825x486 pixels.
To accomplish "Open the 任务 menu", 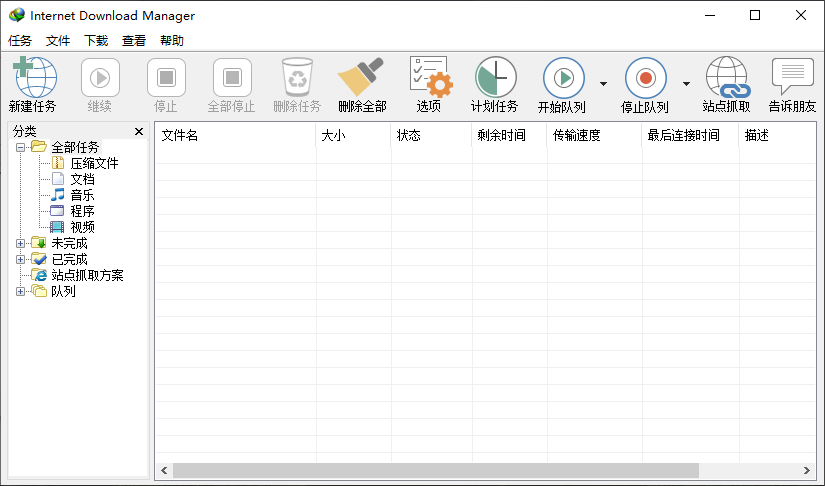I will tap(20, 40).
